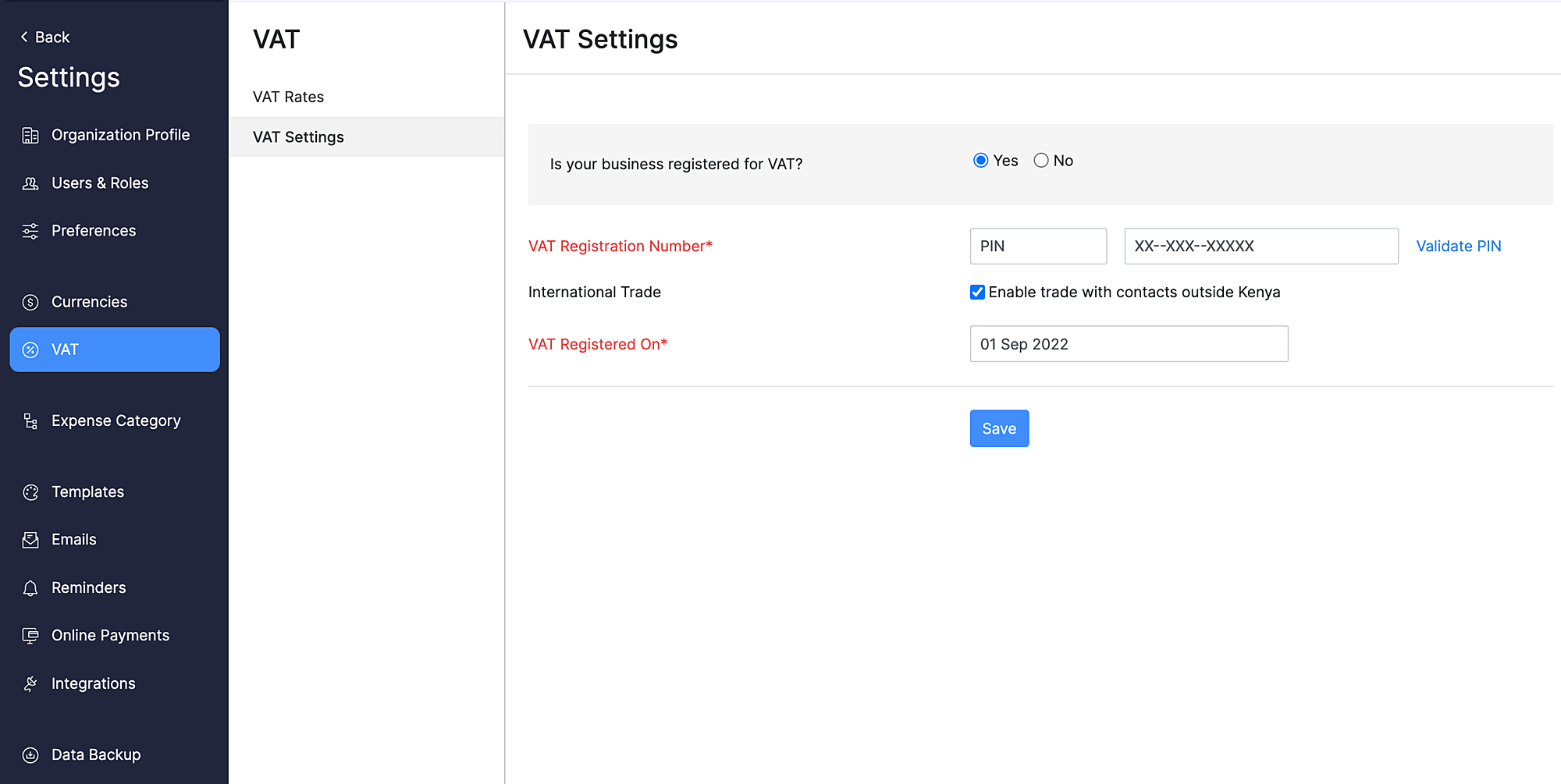
Task: Select the Emails sidebar icon
Action: [x=30, y=539]
